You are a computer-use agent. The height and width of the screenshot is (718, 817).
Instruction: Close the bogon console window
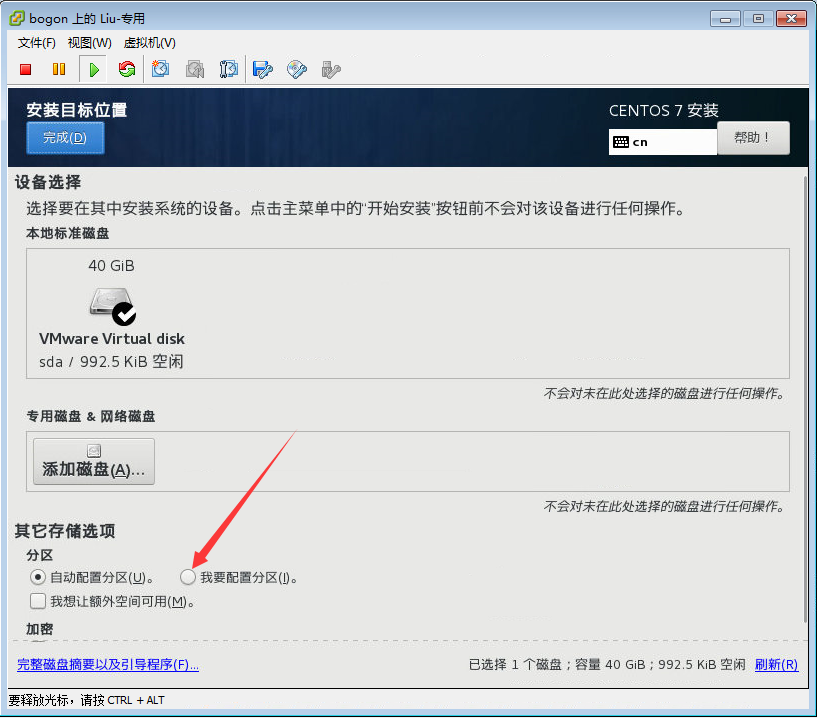[791, 19]
